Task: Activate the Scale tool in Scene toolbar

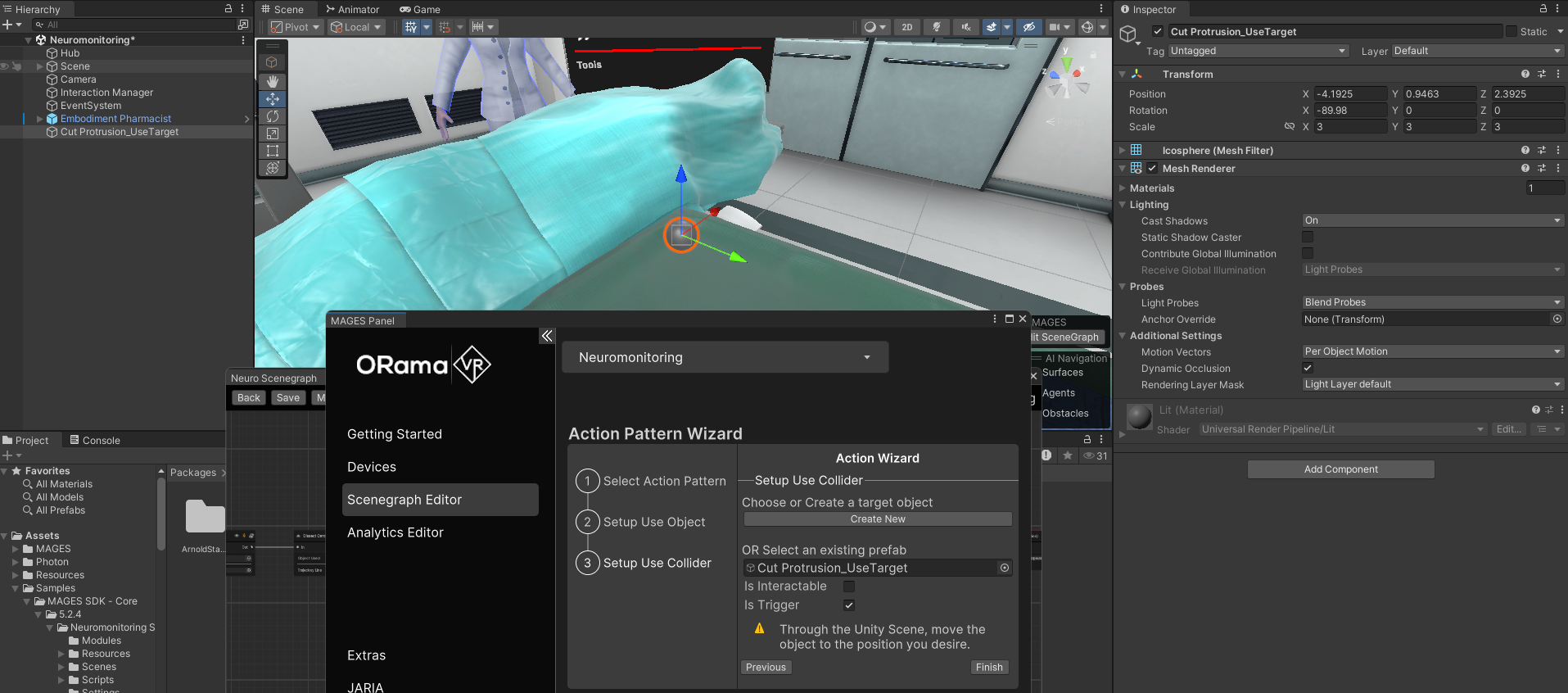Action: point(273,134)
